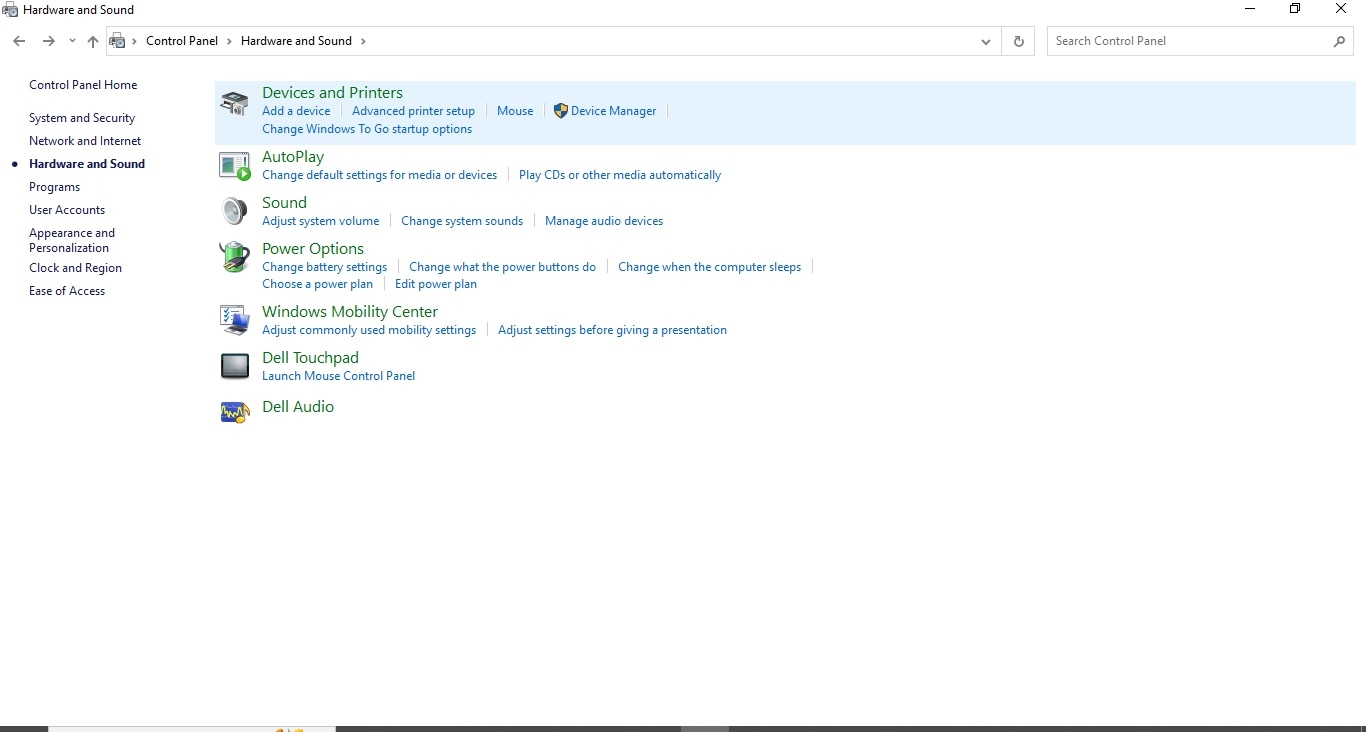
Task: Select Network and Internet in sidebar
Action: click(85, 141)
